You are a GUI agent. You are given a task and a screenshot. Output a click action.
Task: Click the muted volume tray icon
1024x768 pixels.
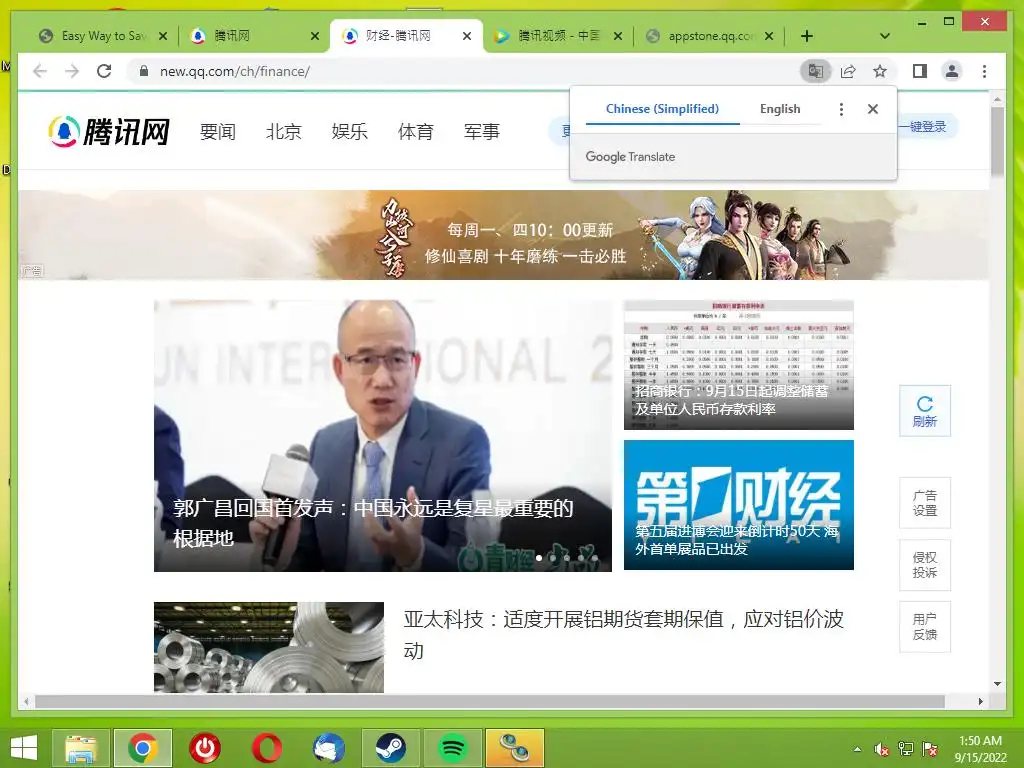click(882, 749)
